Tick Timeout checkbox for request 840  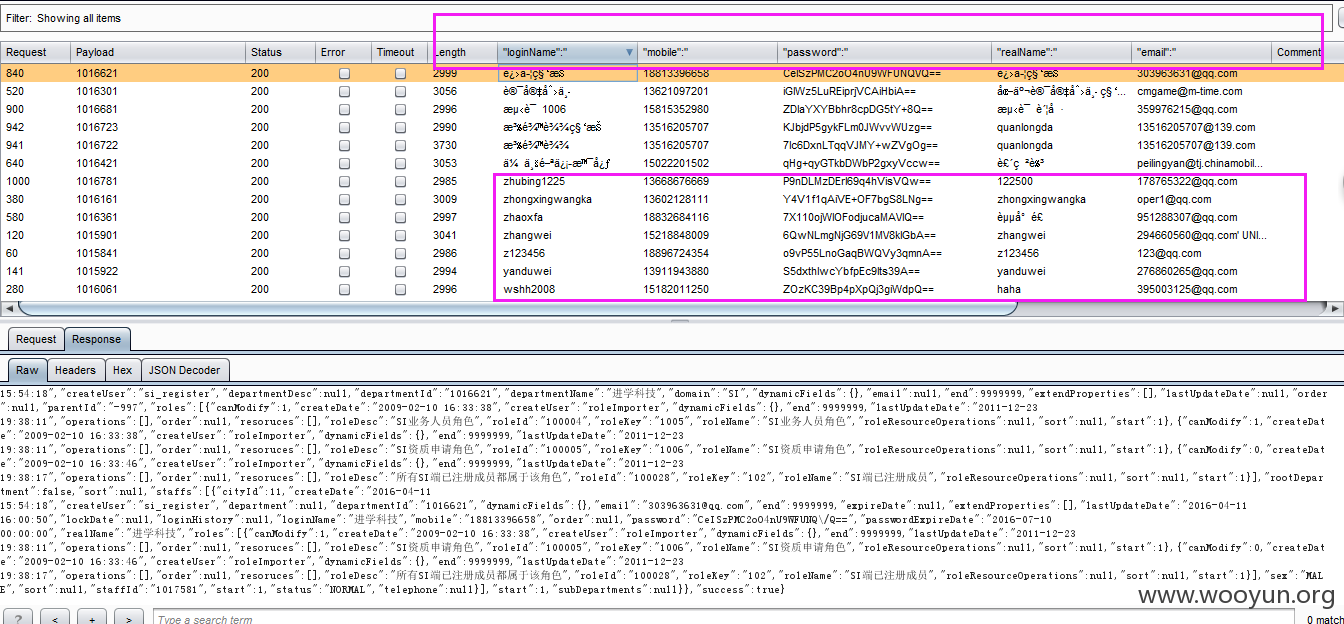[x=400, y=73]
